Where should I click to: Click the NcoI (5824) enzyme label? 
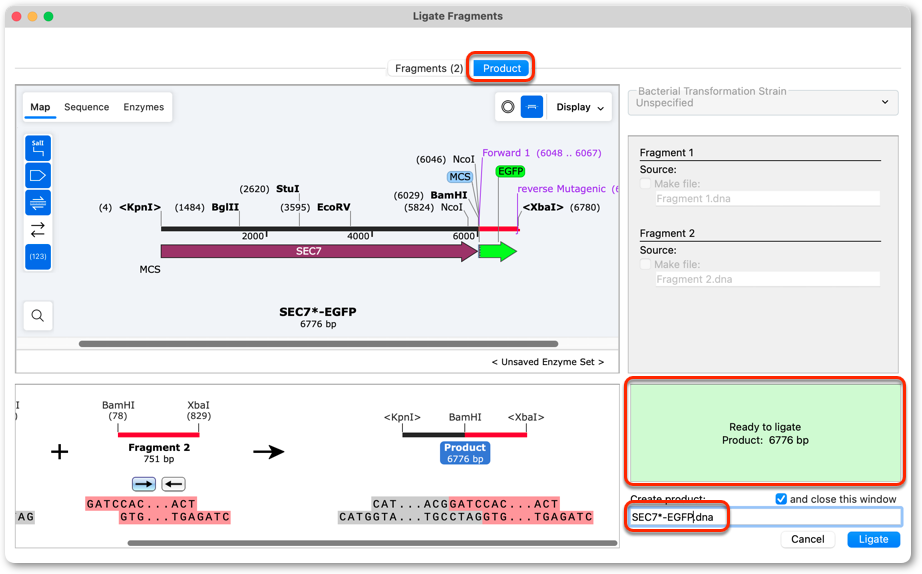click(452, 207)
